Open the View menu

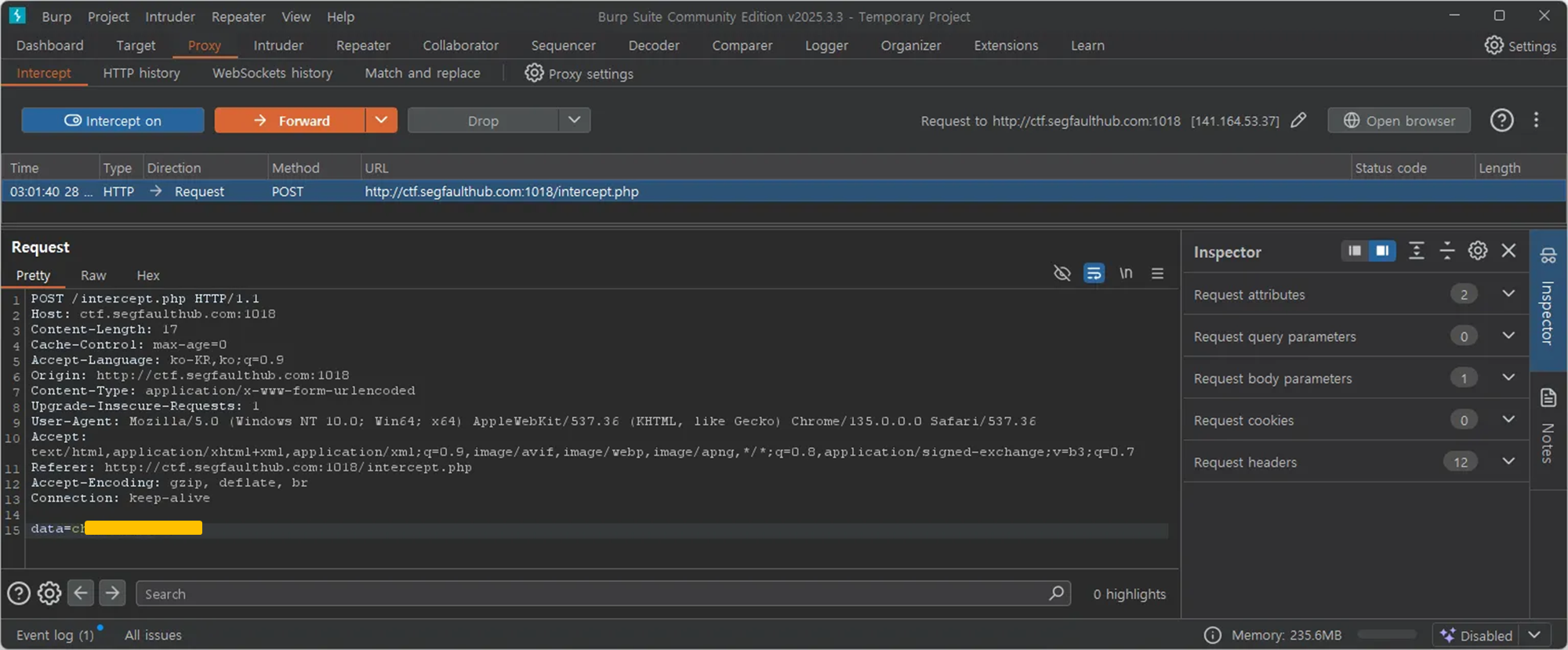coord(296,16)
